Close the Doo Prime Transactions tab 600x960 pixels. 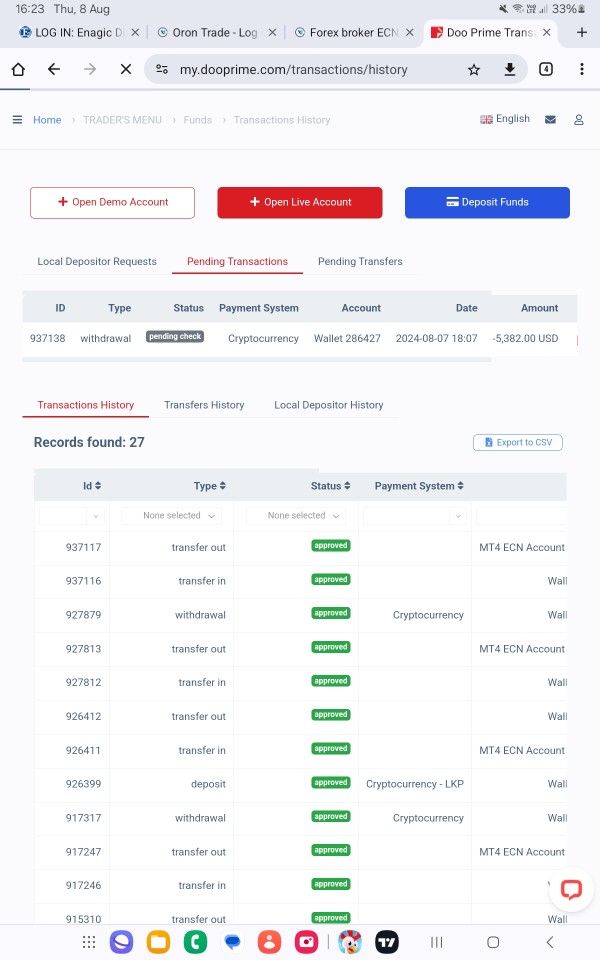(x=547, y=32)
